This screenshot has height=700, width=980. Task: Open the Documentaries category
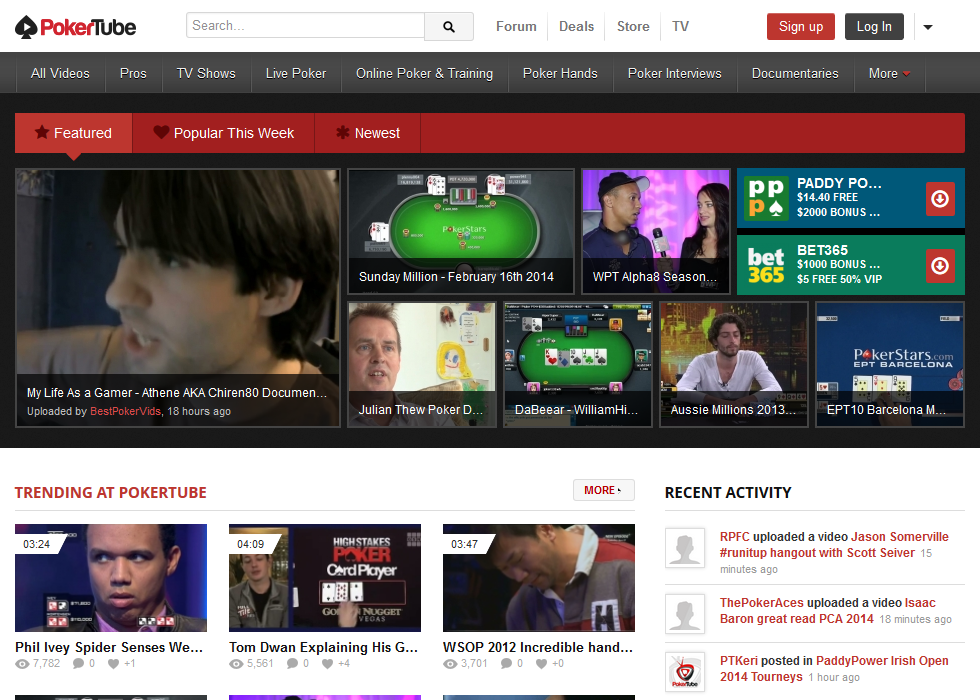click(x=795, y=73)
